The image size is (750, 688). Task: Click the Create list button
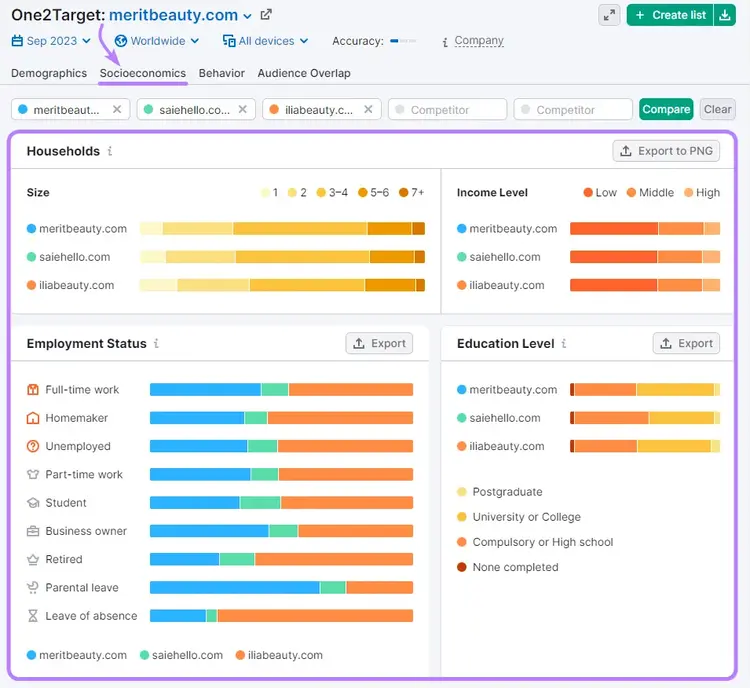coord(670,15)
